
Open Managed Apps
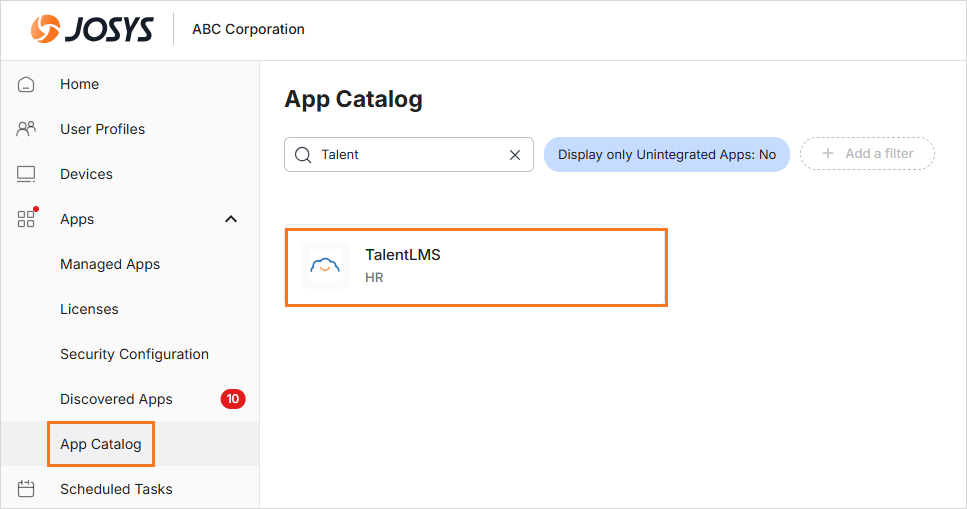click(110, 264)
